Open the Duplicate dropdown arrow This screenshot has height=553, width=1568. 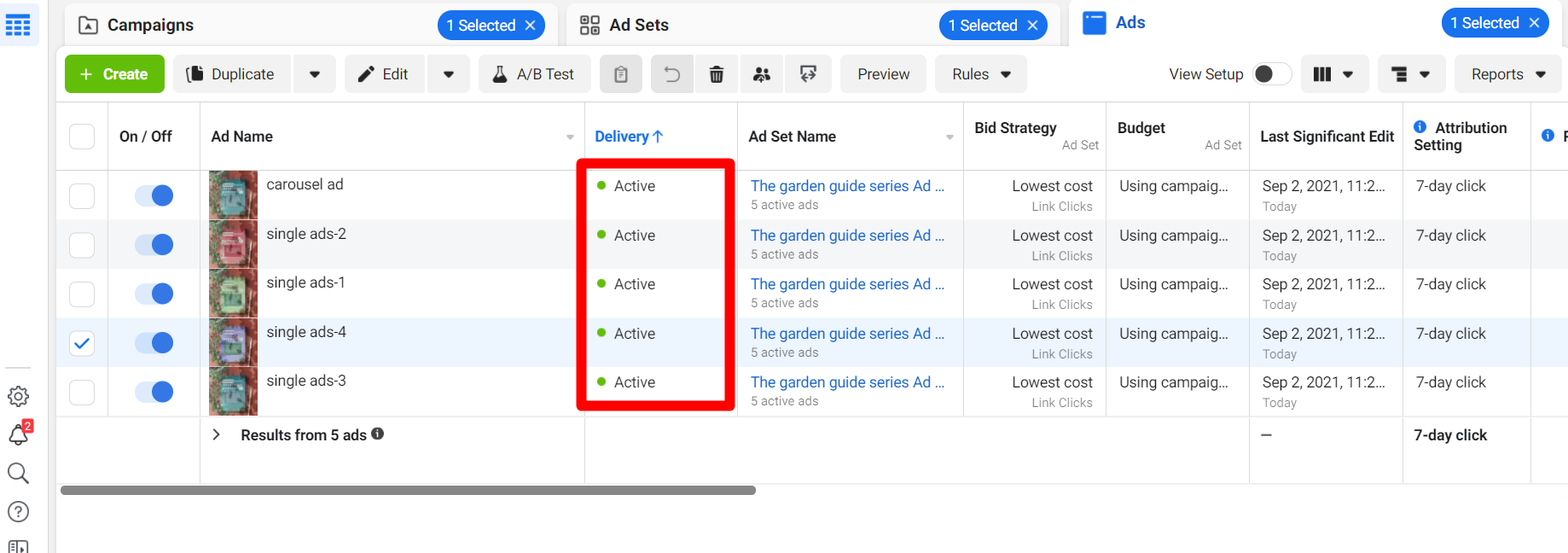315,74
